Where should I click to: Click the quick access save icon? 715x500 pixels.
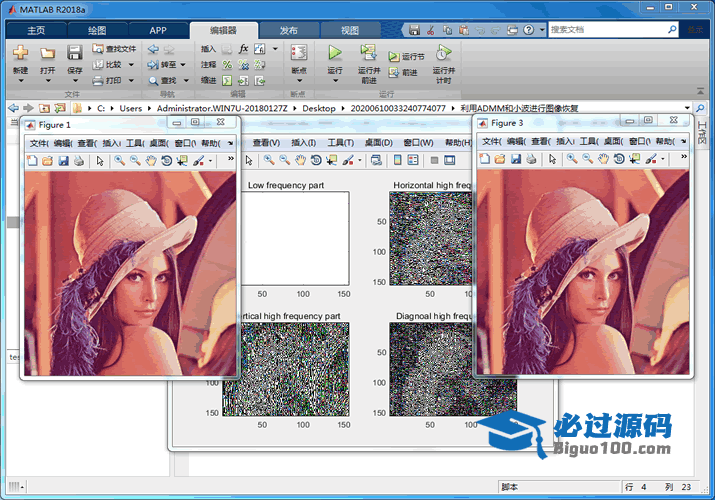pyautogui.click(x=414, y=30)
